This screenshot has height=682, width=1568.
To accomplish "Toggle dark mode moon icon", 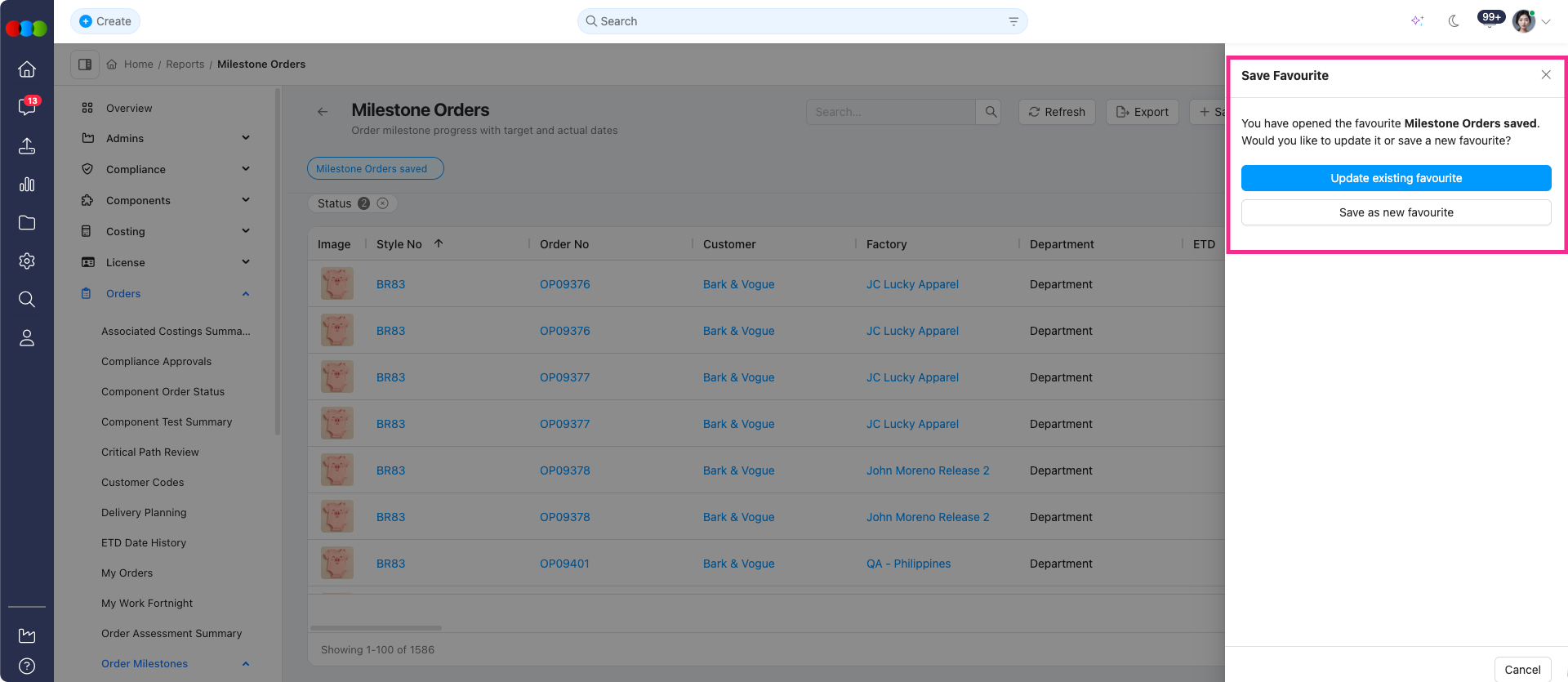I will coord(1454,21).
